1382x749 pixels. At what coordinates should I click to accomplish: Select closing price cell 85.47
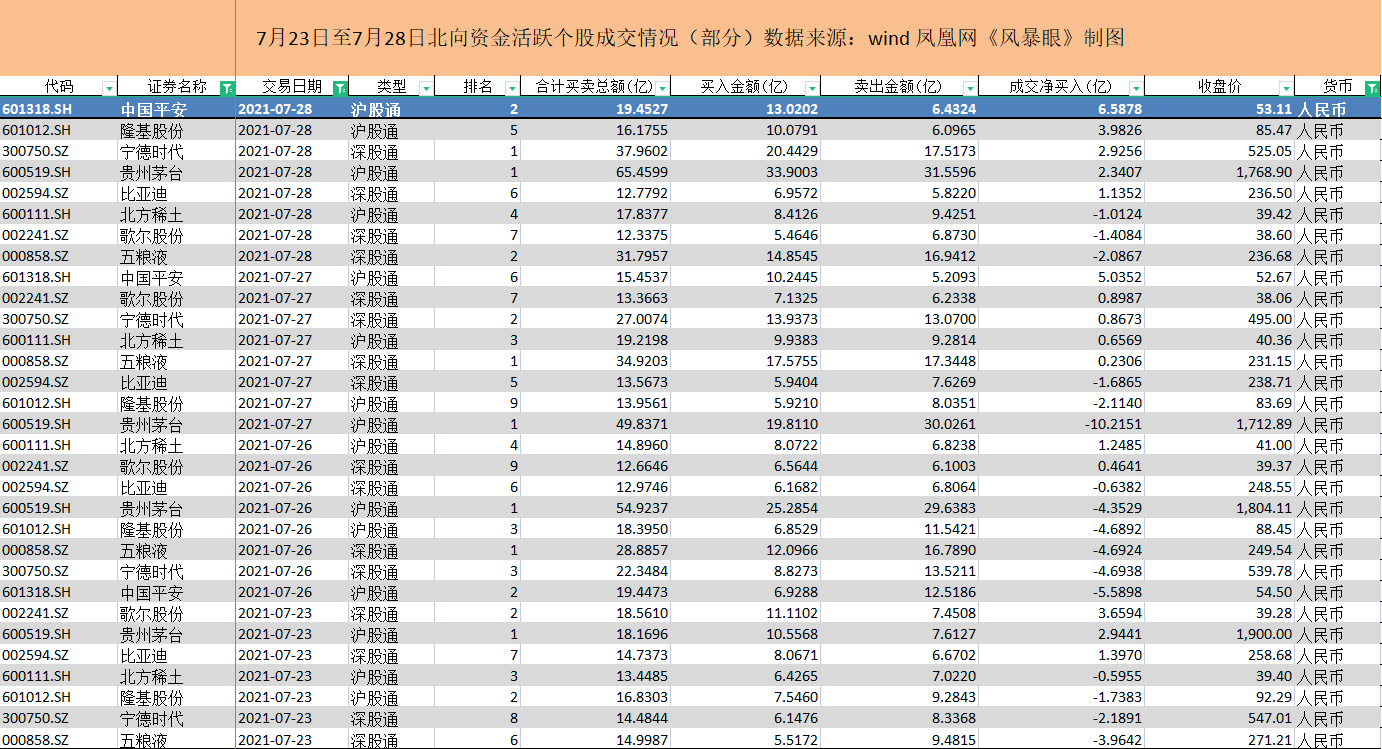[1219, 130]
